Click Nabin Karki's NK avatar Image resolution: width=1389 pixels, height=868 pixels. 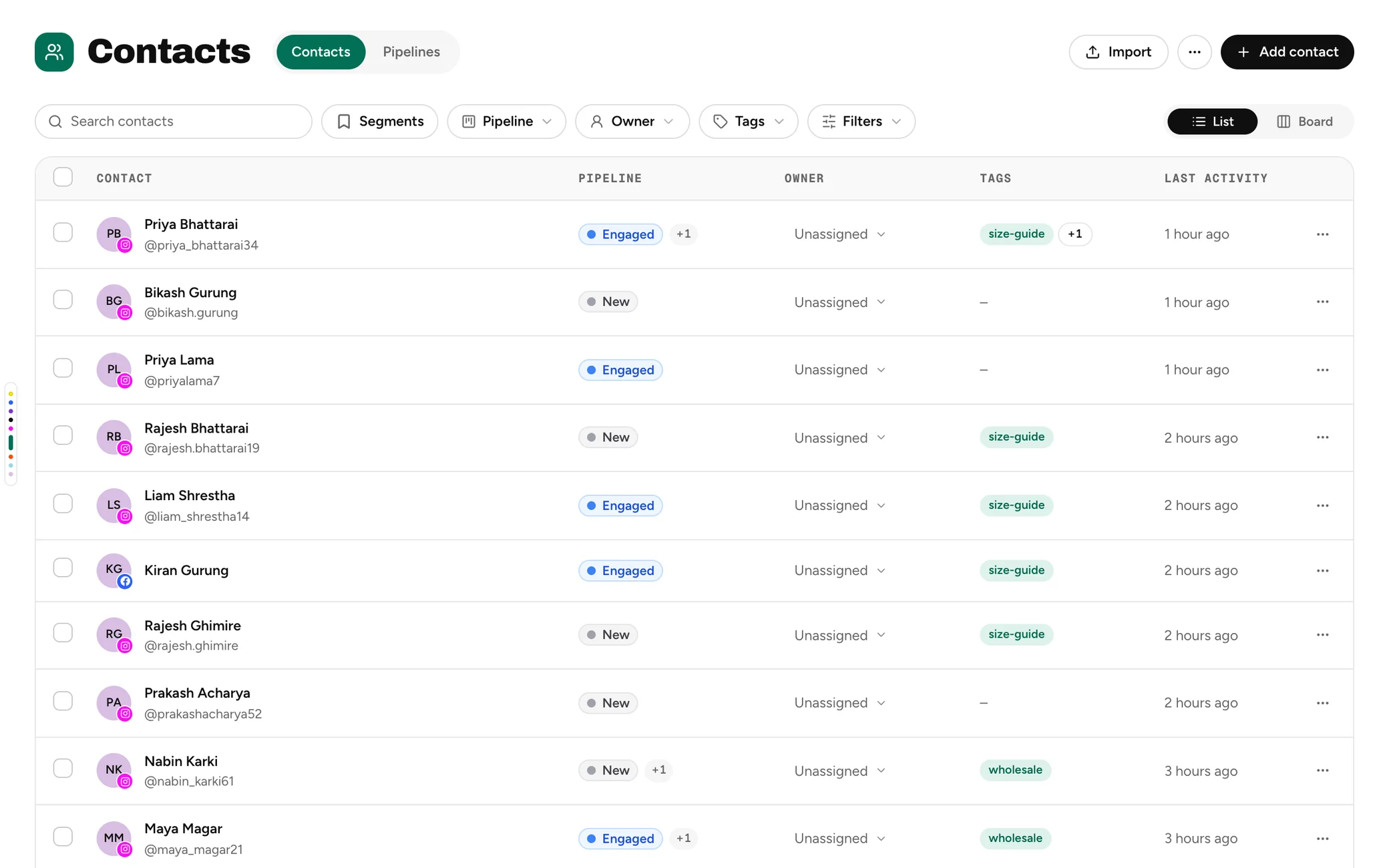[x=114, y=771]
